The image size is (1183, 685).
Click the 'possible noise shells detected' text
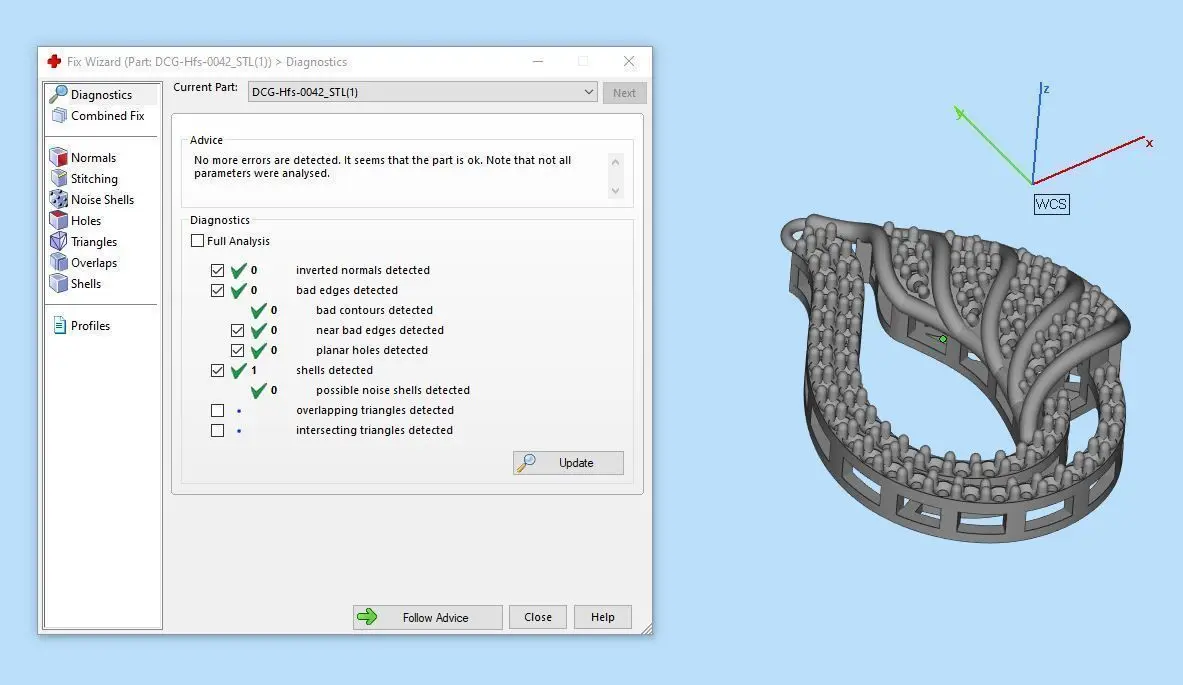(x=393, y=390)
